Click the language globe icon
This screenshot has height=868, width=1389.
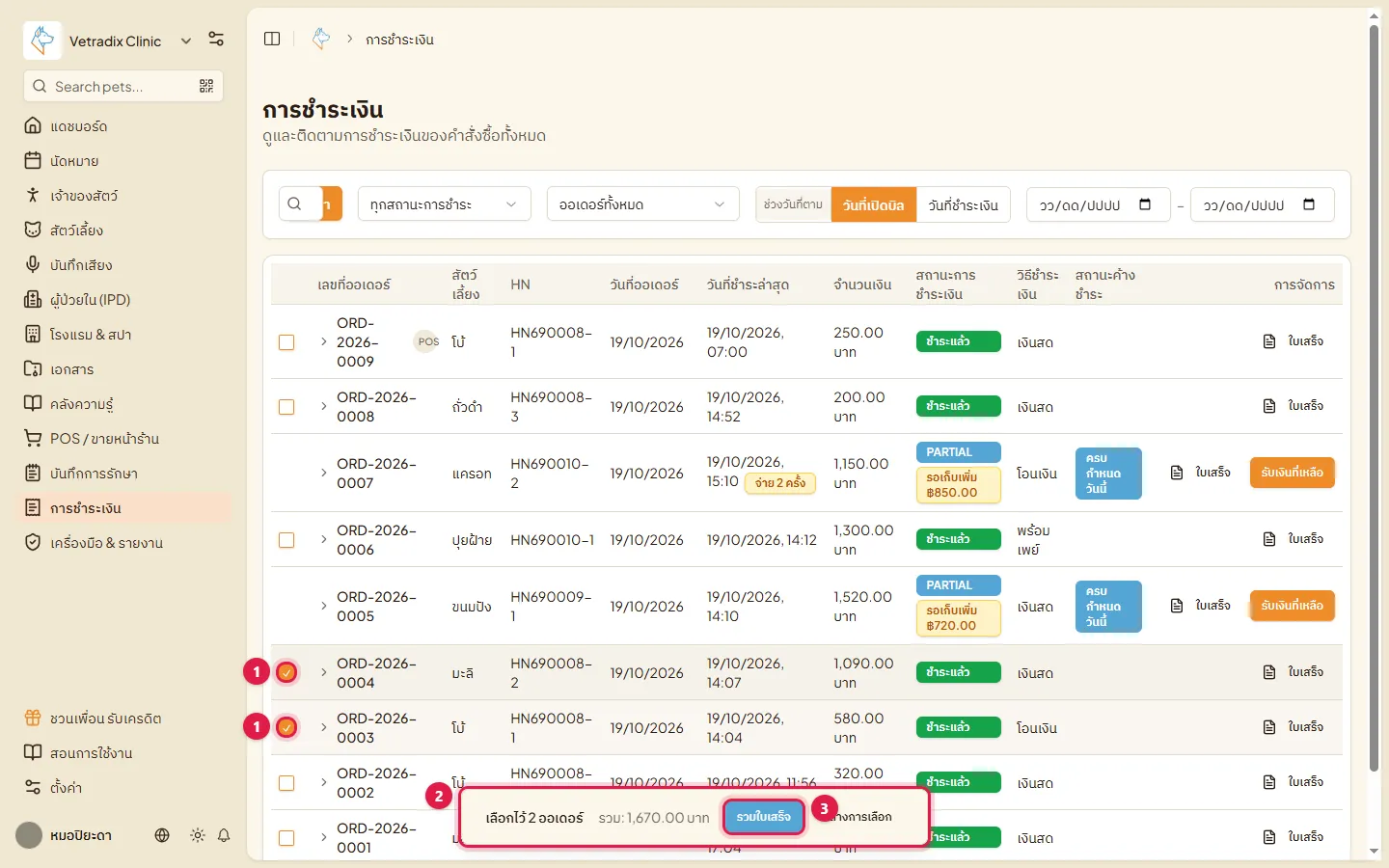(162, 835)
